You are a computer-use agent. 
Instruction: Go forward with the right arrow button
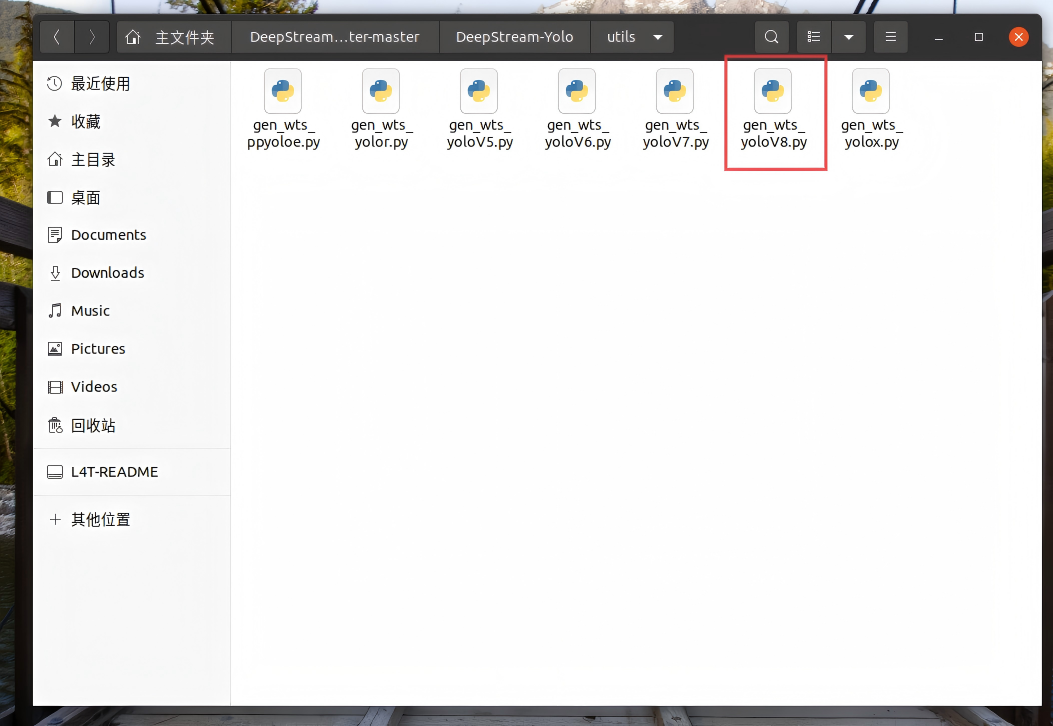click(x=92, y=37)
